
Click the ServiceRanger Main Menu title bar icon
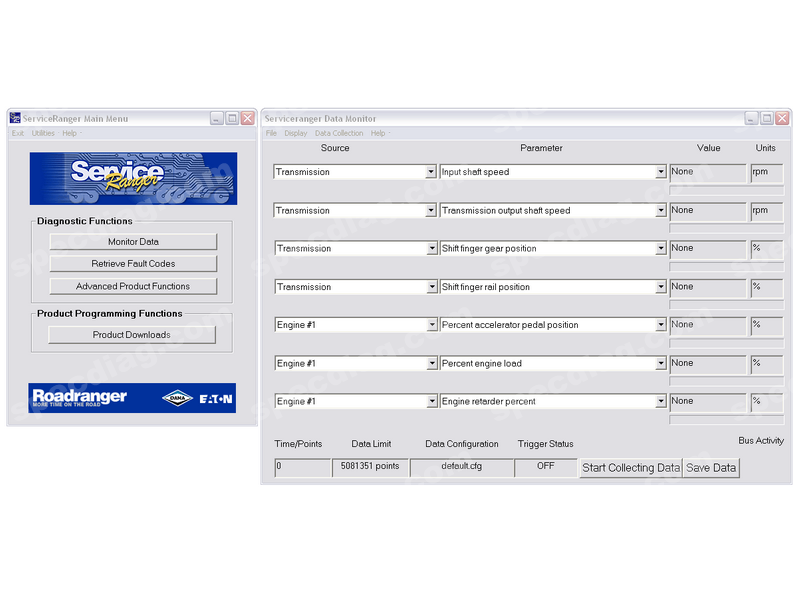click(x=15, y=118)
